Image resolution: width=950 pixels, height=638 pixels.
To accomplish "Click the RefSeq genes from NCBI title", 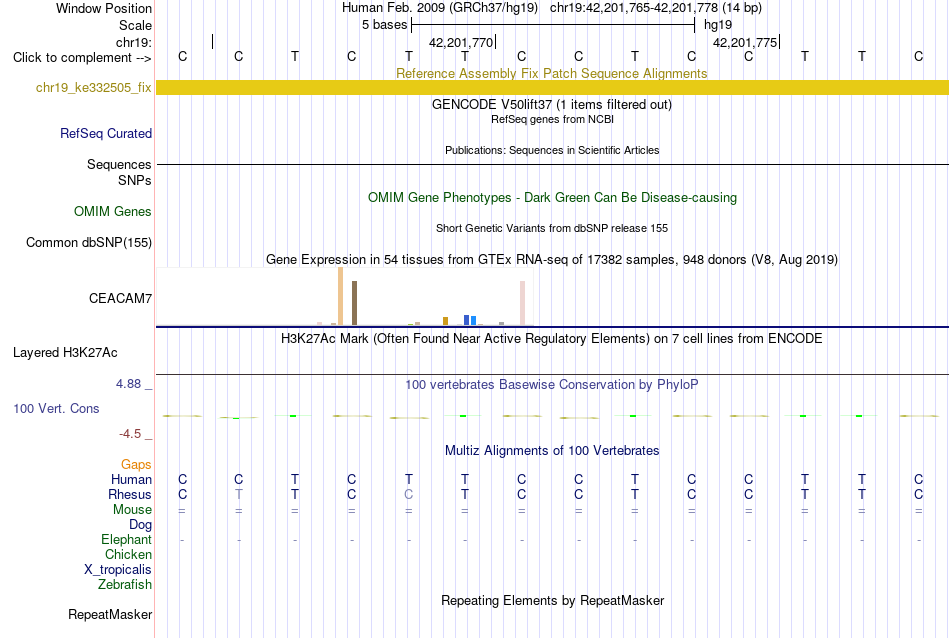I will 552,119.
